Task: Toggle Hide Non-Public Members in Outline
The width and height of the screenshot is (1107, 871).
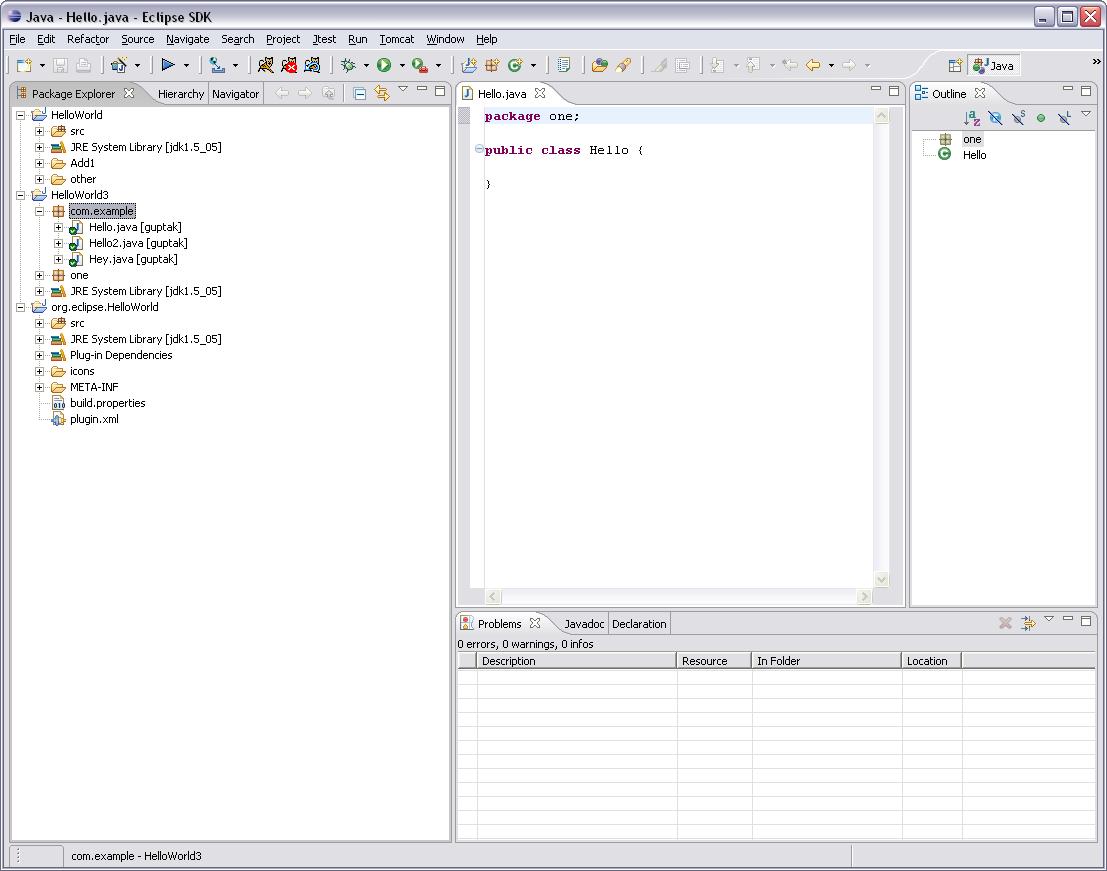Action: (x=1041, y=118)
